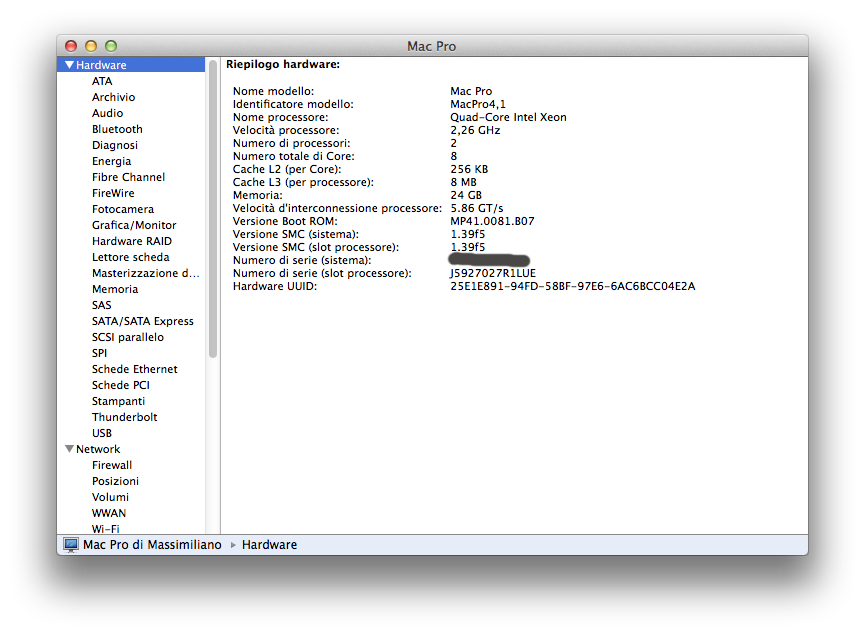Click the 'Numero di processori:' label
This screenshot has height=634, width=865.
tap(291, 143)
